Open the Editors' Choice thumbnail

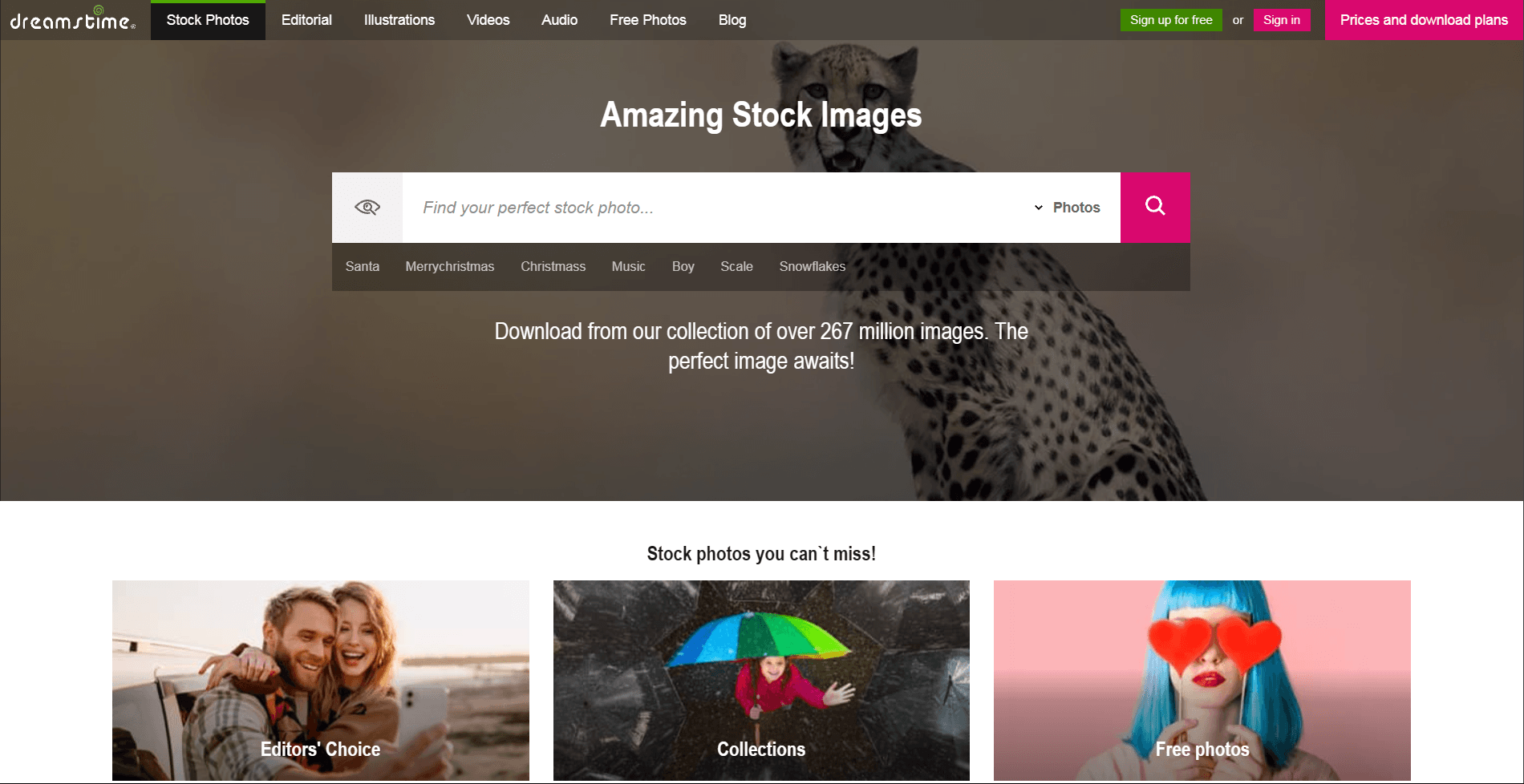pyautogui.click(x=321, y=681)
